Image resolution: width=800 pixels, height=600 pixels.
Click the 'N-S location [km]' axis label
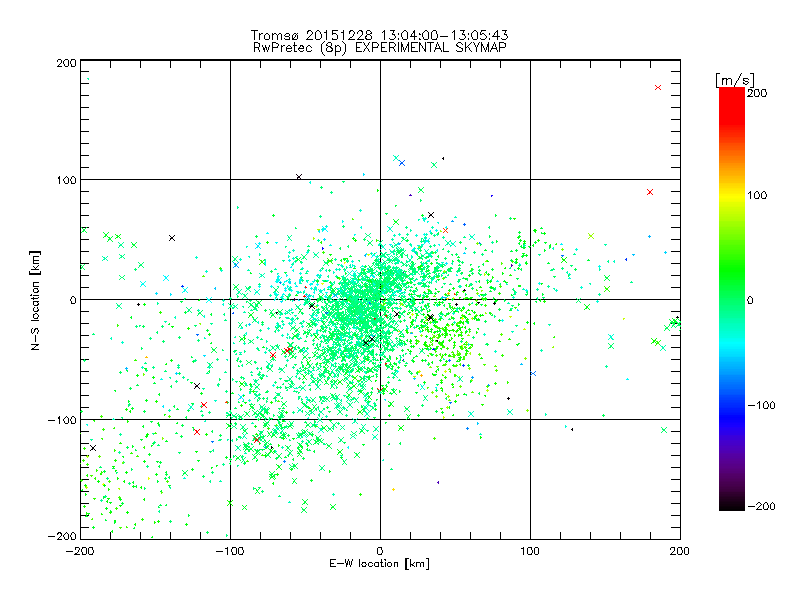(x=35, y=300)
